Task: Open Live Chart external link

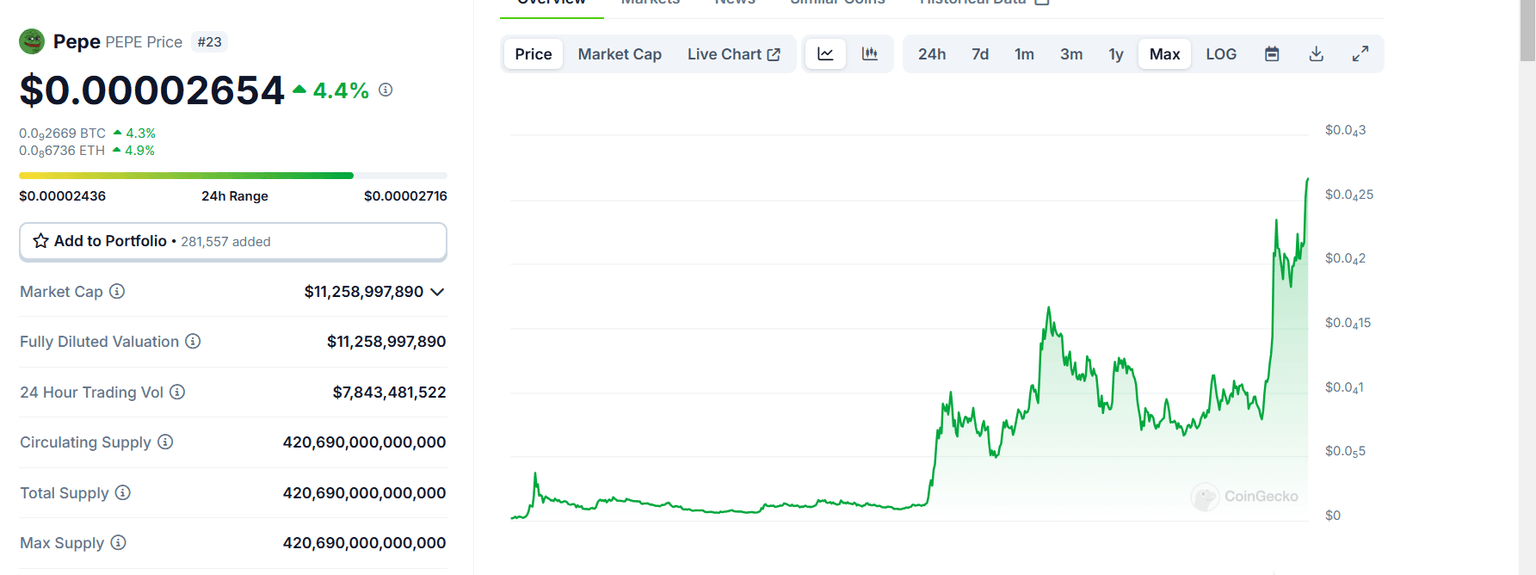Action: [x=734, y=54]
